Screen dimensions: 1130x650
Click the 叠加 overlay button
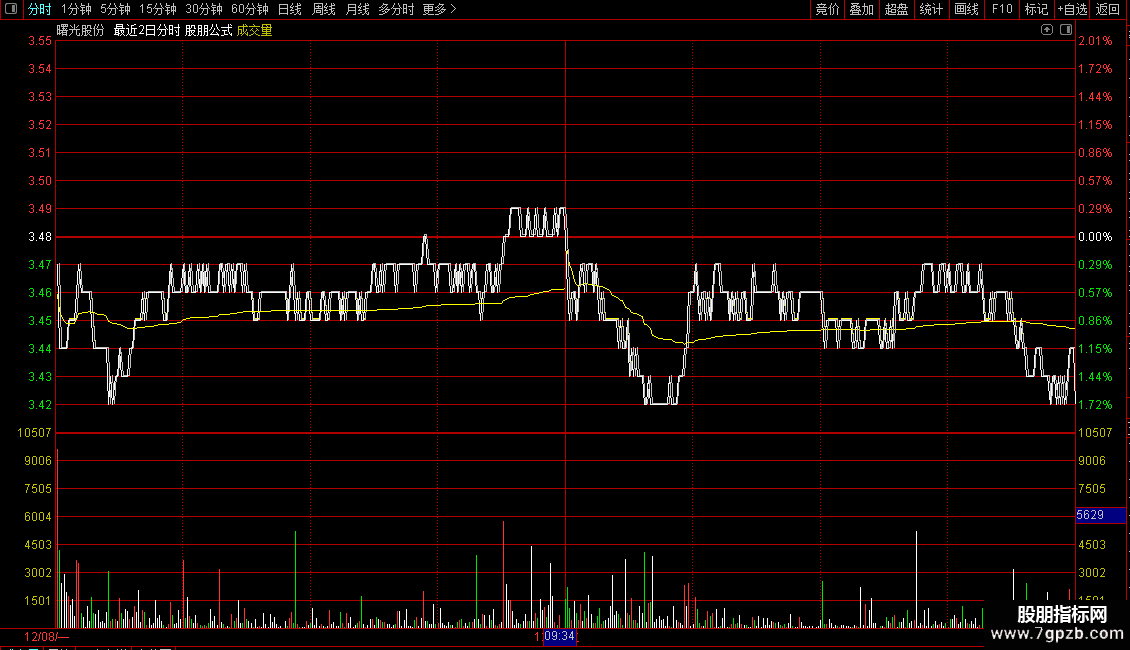(x=861, y=9)
